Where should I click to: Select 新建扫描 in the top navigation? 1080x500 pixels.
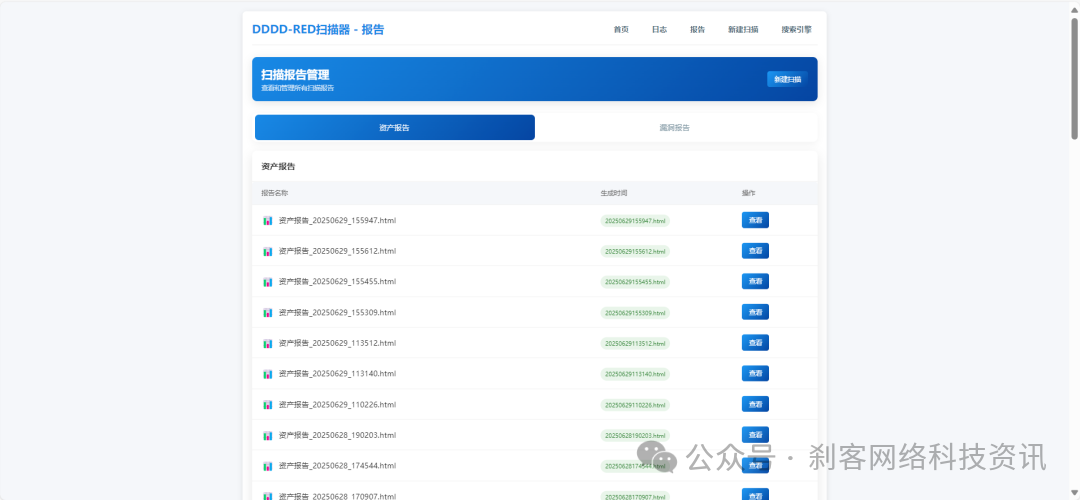pyautogui.click(x=743, y=30)
